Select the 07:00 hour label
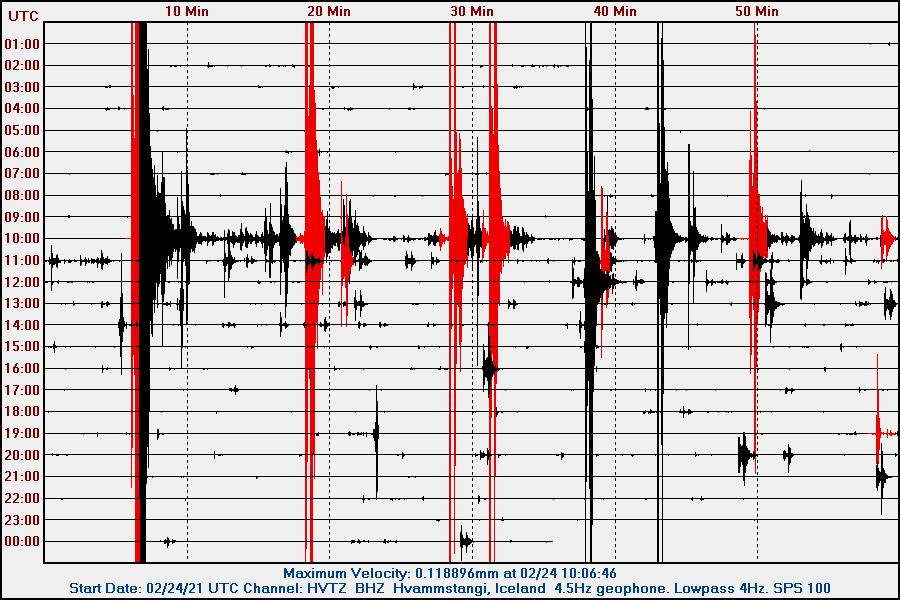900x600 pixels. [x=22, y=174]
